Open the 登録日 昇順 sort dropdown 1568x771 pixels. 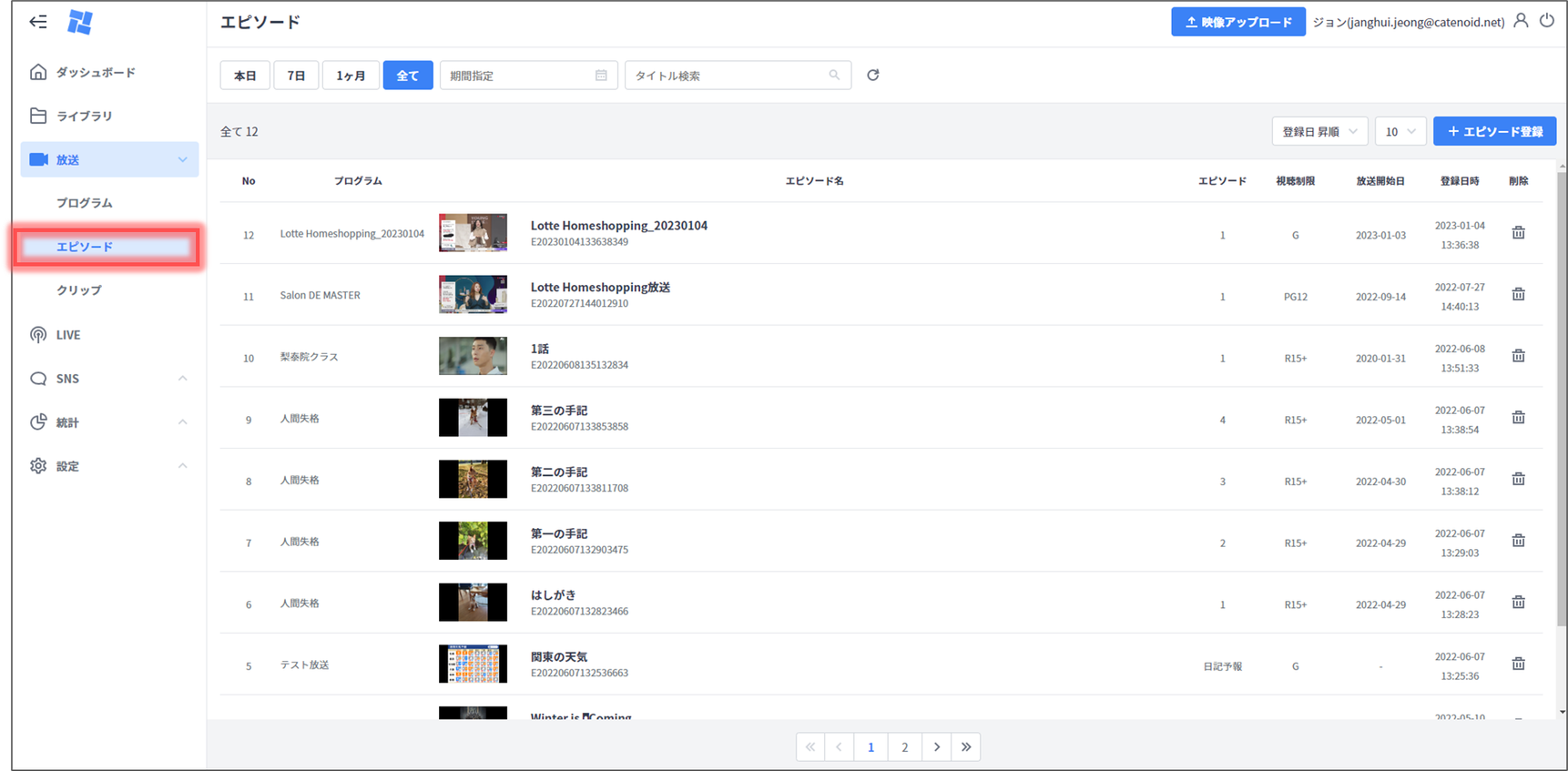pos(1319,132)
